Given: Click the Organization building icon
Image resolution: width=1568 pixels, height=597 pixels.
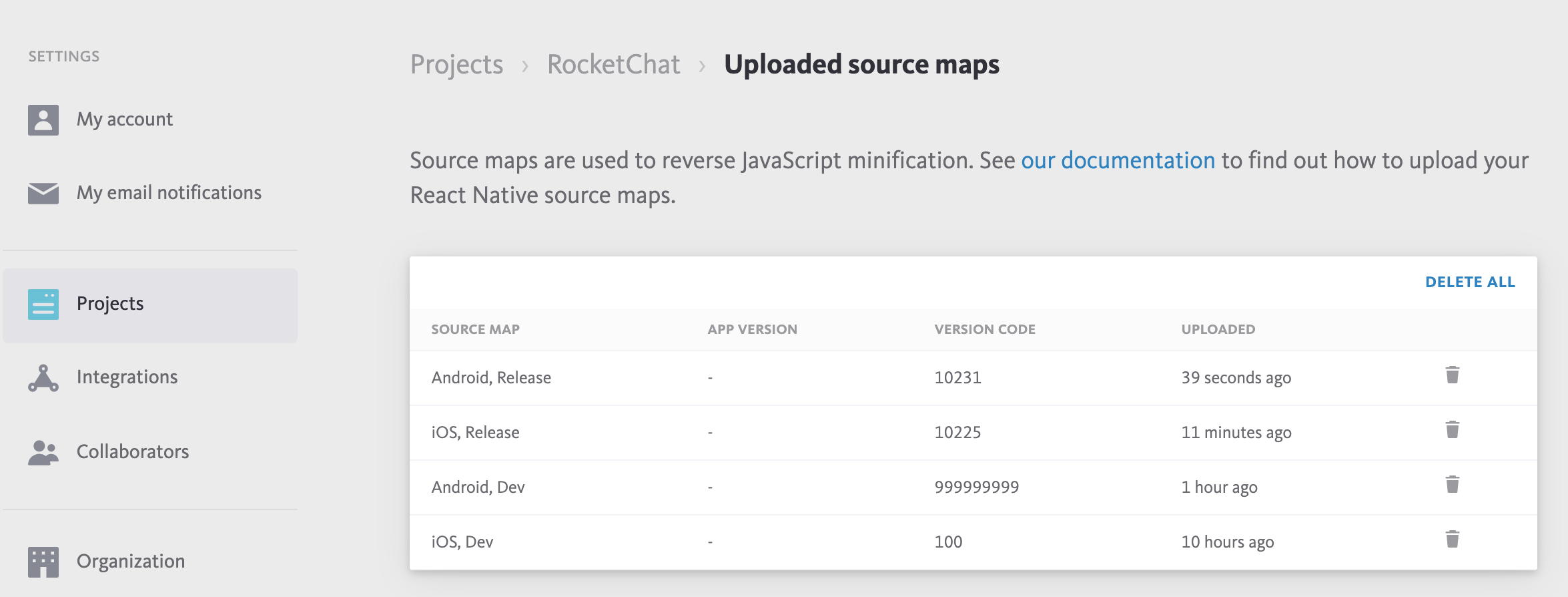Looking at the screenshot, I should (x=43, y=562).
